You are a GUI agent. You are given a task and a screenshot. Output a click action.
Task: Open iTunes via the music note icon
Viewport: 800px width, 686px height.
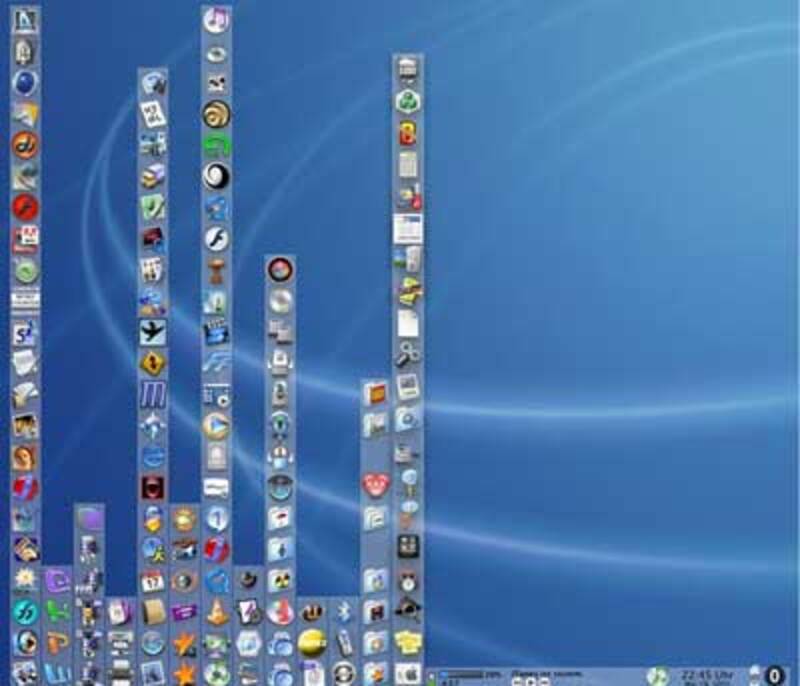pos(216,20)
